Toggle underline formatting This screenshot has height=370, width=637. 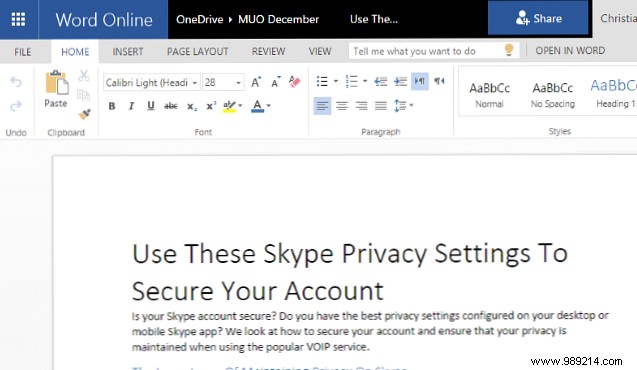pos(151,106)
